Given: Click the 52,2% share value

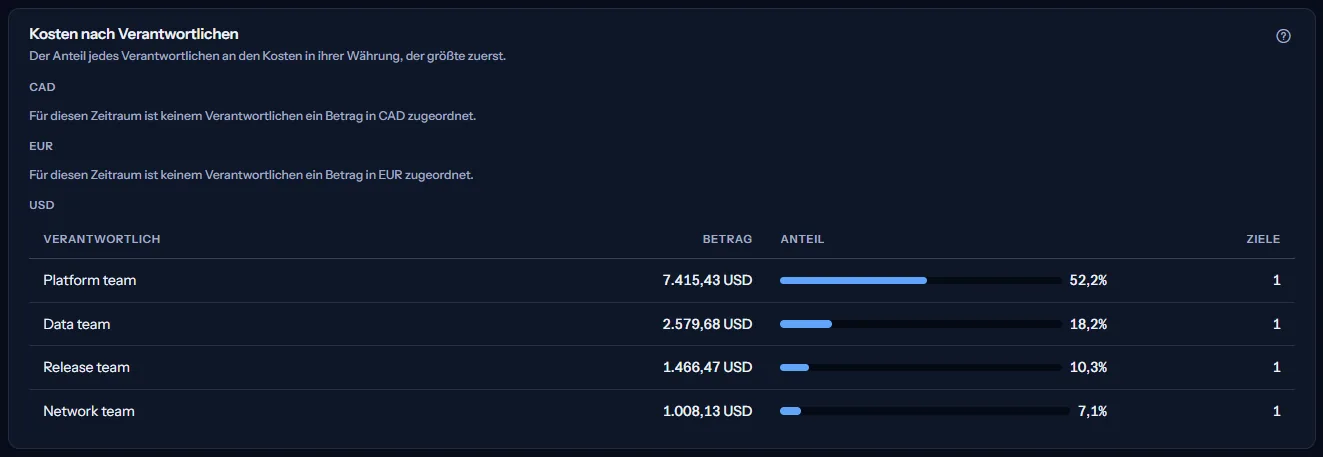Looking at the screenshot, I should click(x=1088, y=281).
